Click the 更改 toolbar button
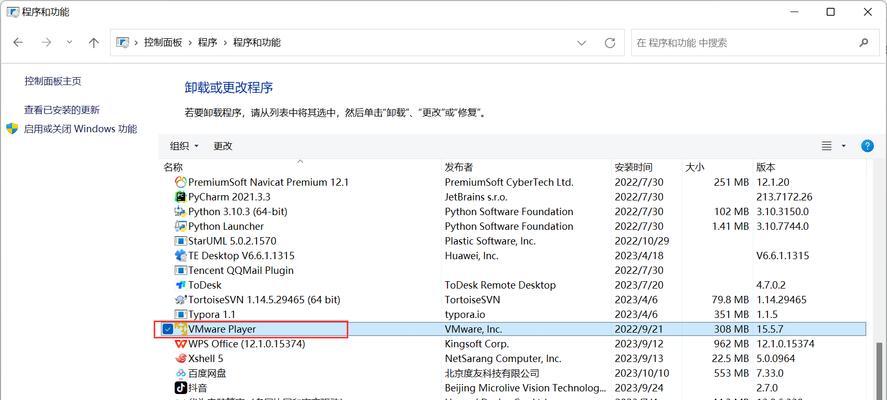This screenshot has width=887, height=400. pos(223,146)
